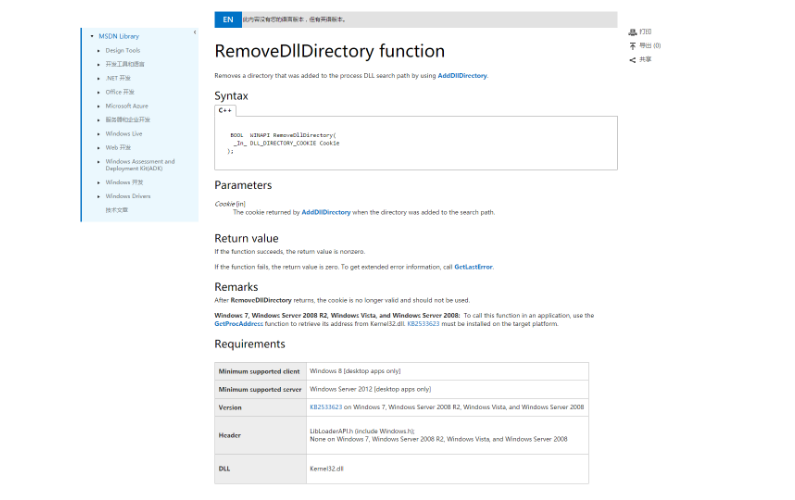
Task: Open the GetLastError link
Action: [x=473, y=267]
